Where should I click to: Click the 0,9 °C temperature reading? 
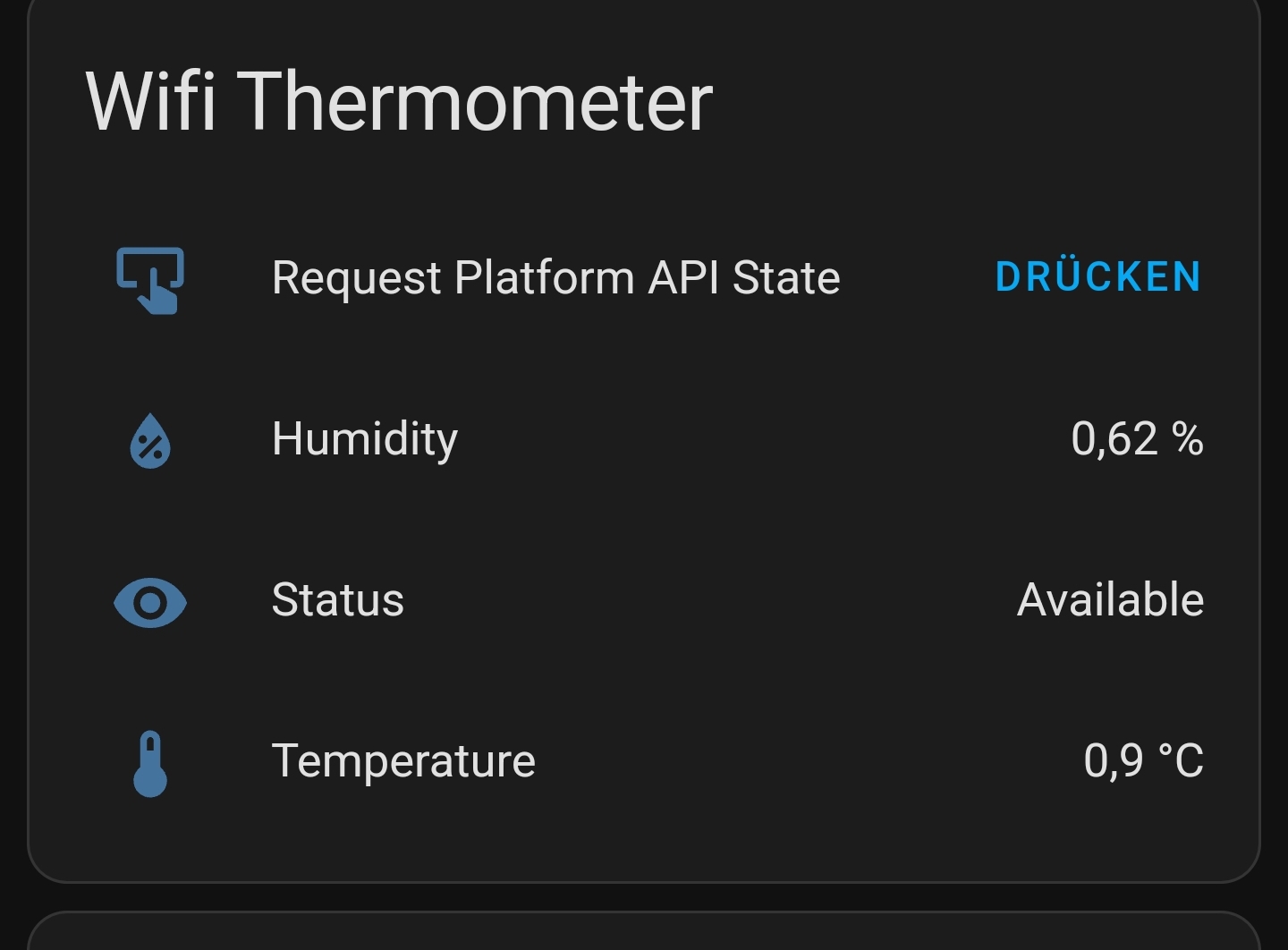click(x=1143, y=761)
